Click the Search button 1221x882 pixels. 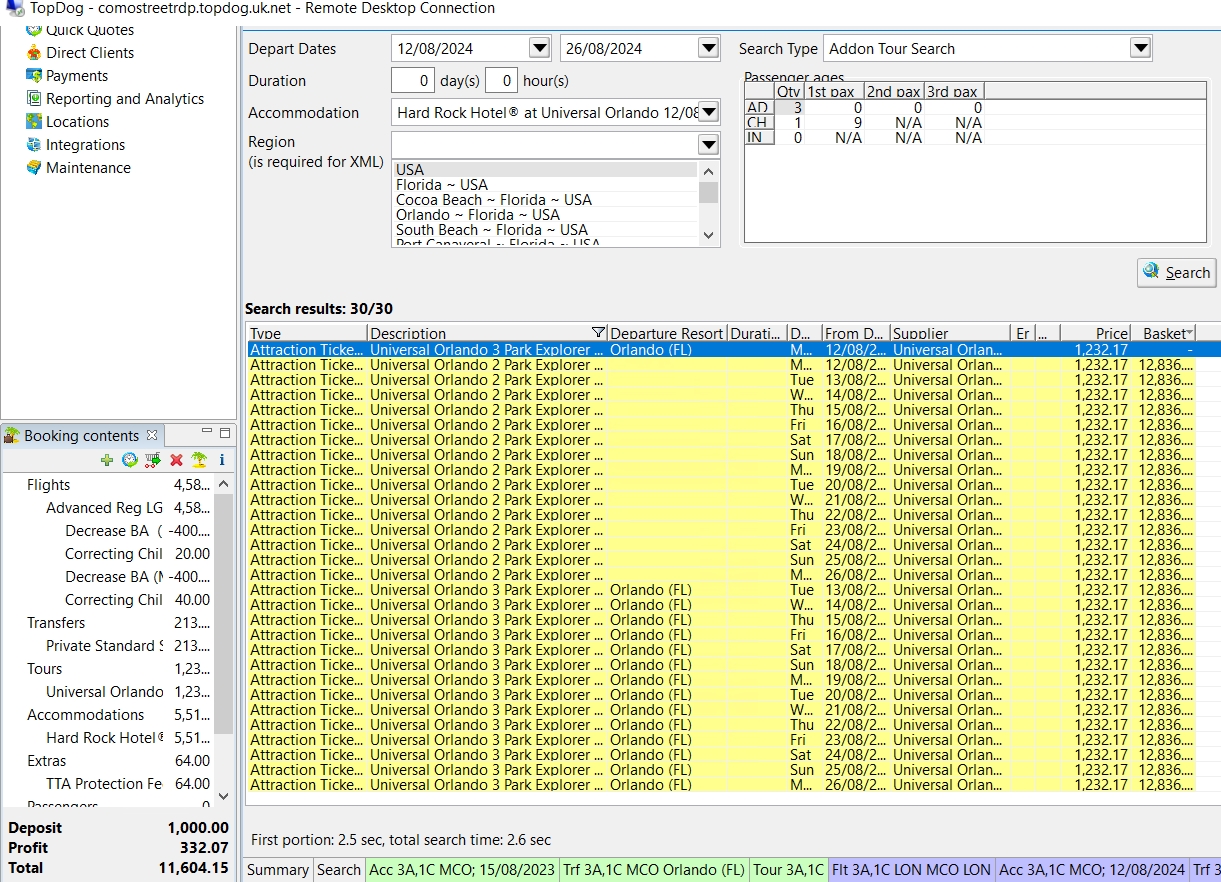coord(1176,273)
